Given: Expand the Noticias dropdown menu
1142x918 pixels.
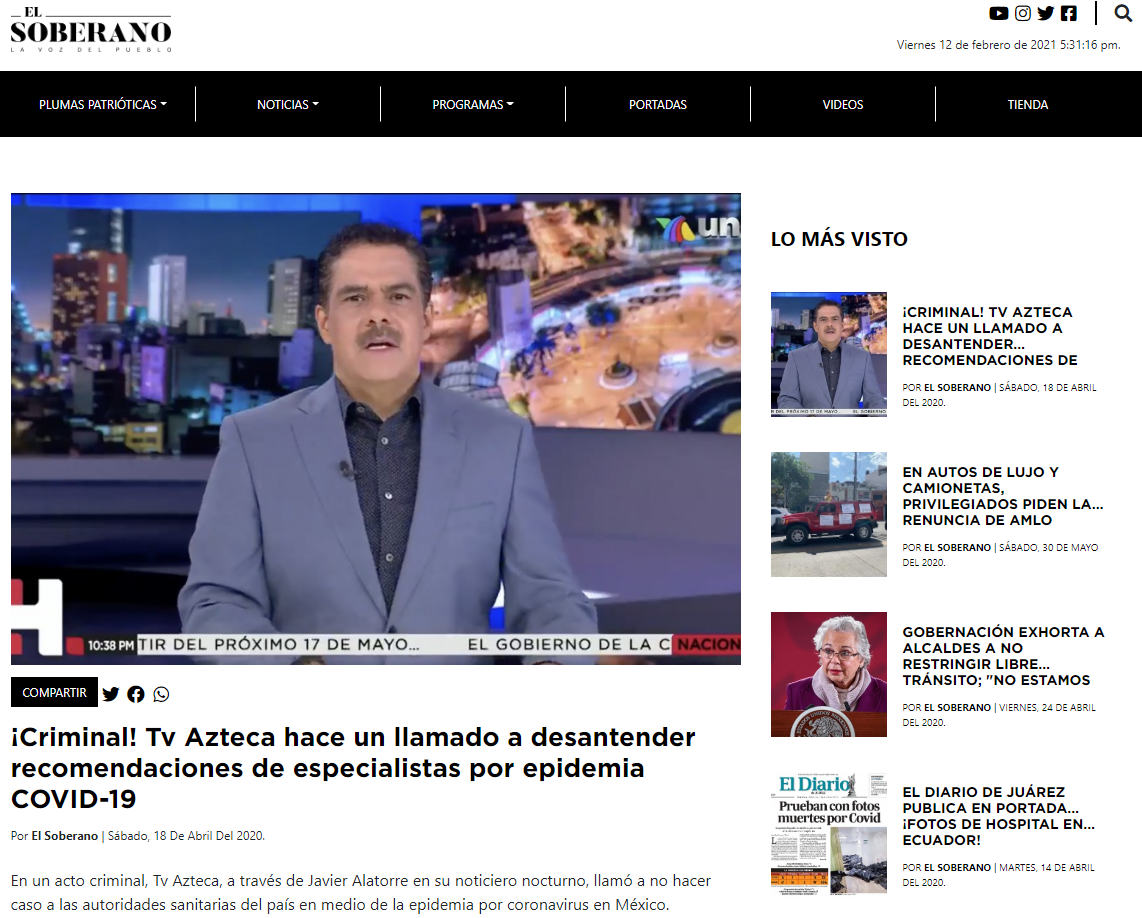Looking at the screenshot, I should coord(288,104).
